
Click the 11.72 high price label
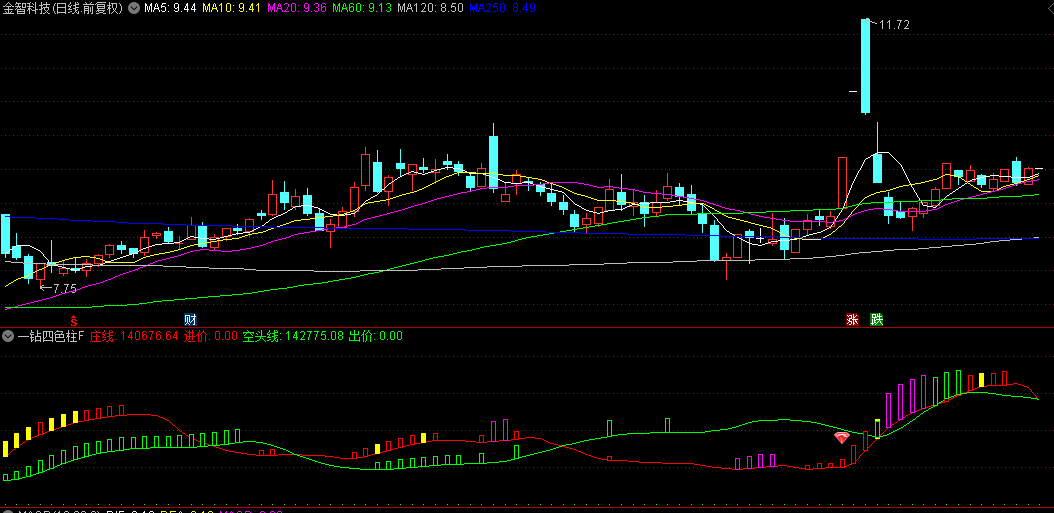[x=894, y=25]
